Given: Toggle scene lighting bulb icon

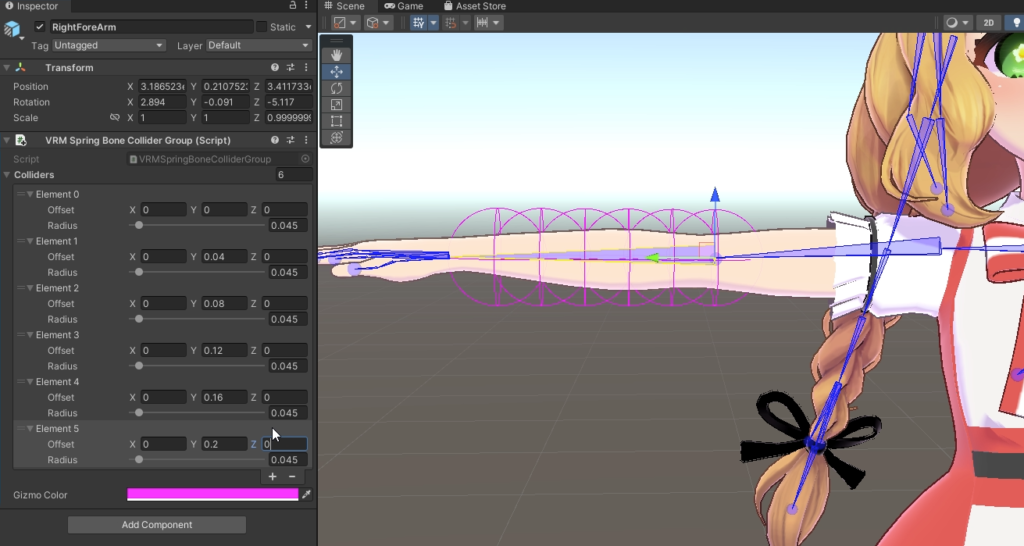Looking at the screenshot, I should 1017,23.
